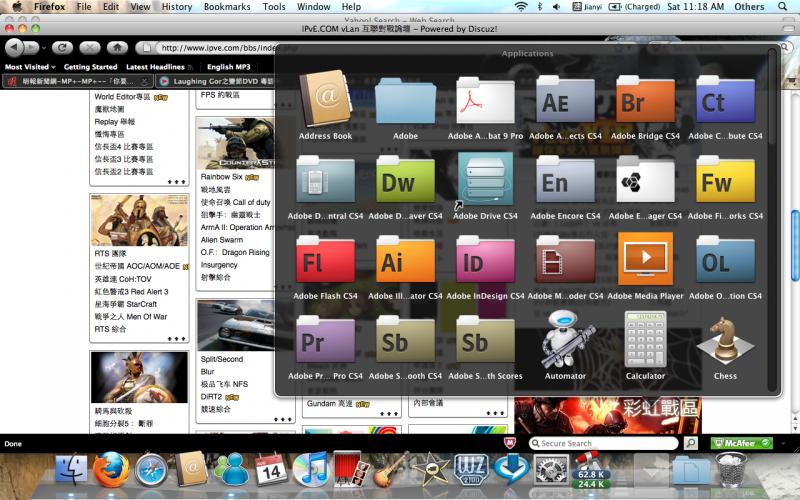Expand the Gundam box ellipsis
The image size is (800, 500).
tap(389, 414)
